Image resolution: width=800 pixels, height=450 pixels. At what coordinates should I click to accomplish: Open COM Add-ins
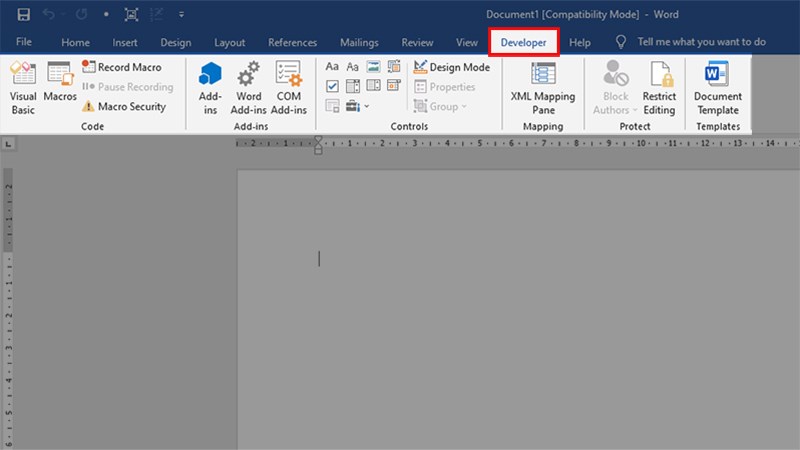[x=288, y=86]
